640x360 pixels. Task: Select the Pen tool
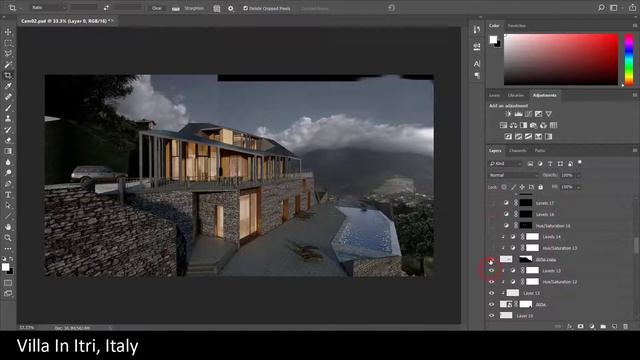coord(8,184)
